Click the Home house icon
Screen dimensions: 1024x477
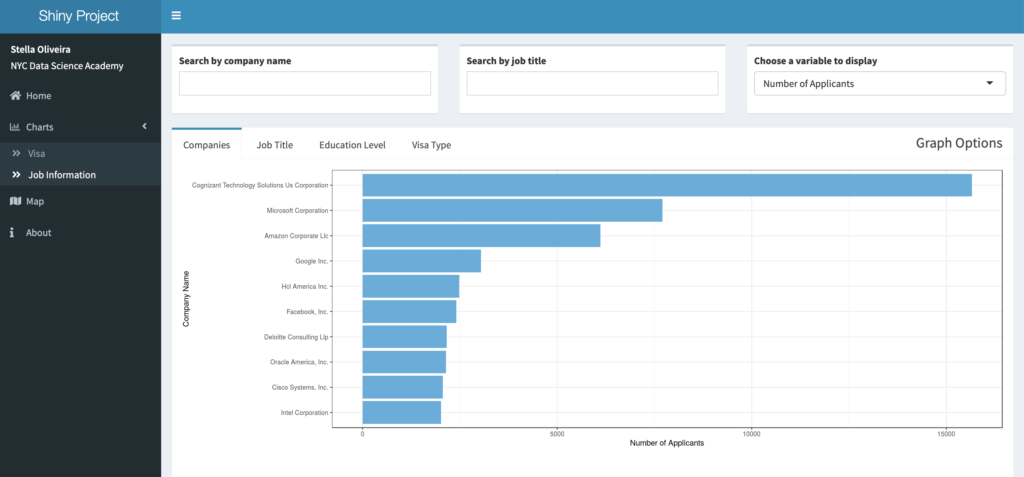16,95
